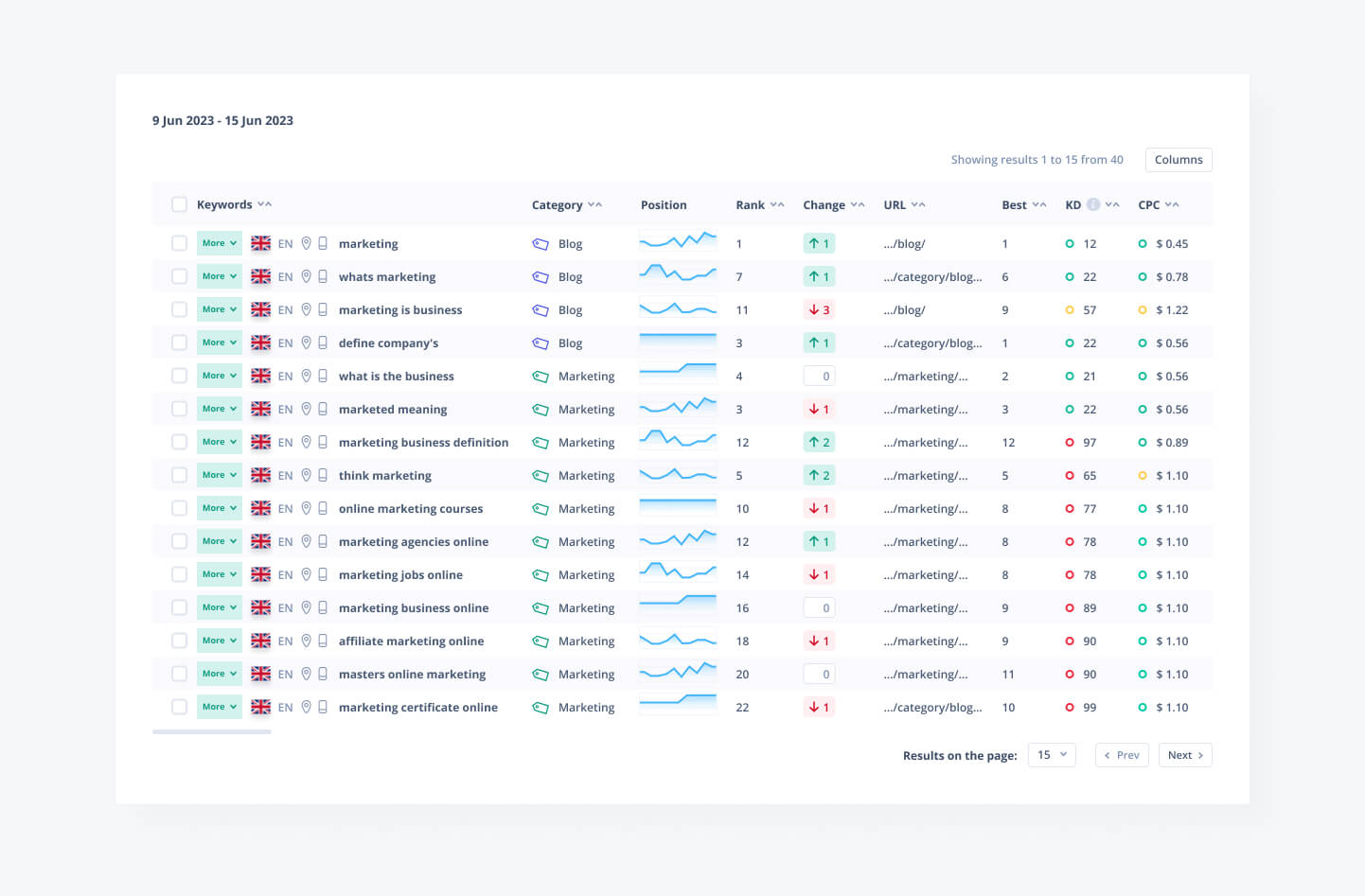Expand the More dropdown for 'marketing' keyword
This screenshot has height=896, width=1365.
[219, 243]
